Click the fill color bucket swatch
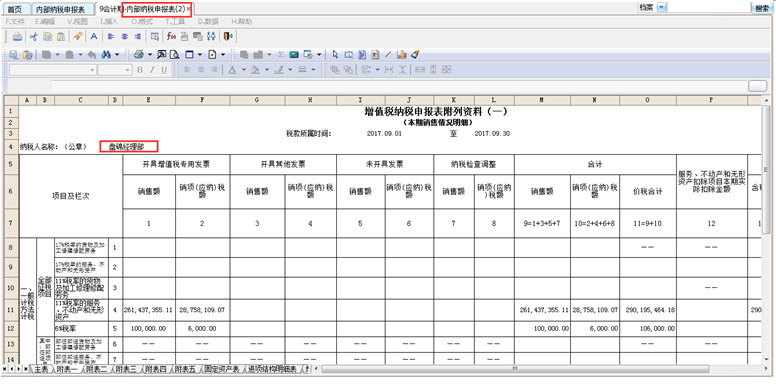Screen dimensions: 776x387 click(255, 70)
